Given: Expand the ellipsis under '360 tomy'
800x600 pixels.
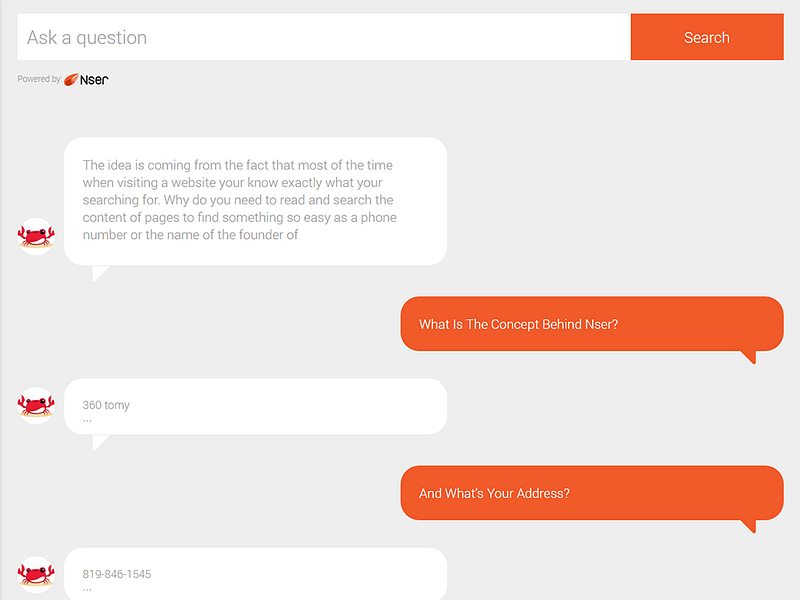Looking at the screenshot, I should click(87, 420).
